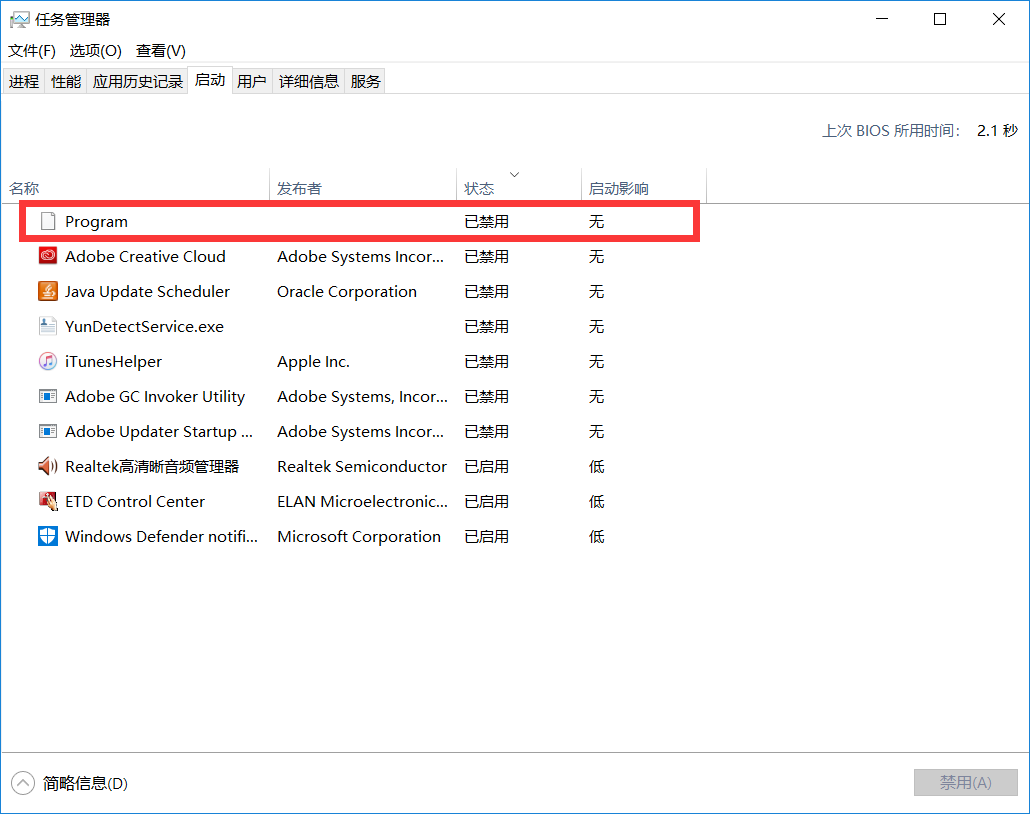Click the Oracle Corporation publisher cell
The image size is (1030, 814).
(x=347, y=291)
